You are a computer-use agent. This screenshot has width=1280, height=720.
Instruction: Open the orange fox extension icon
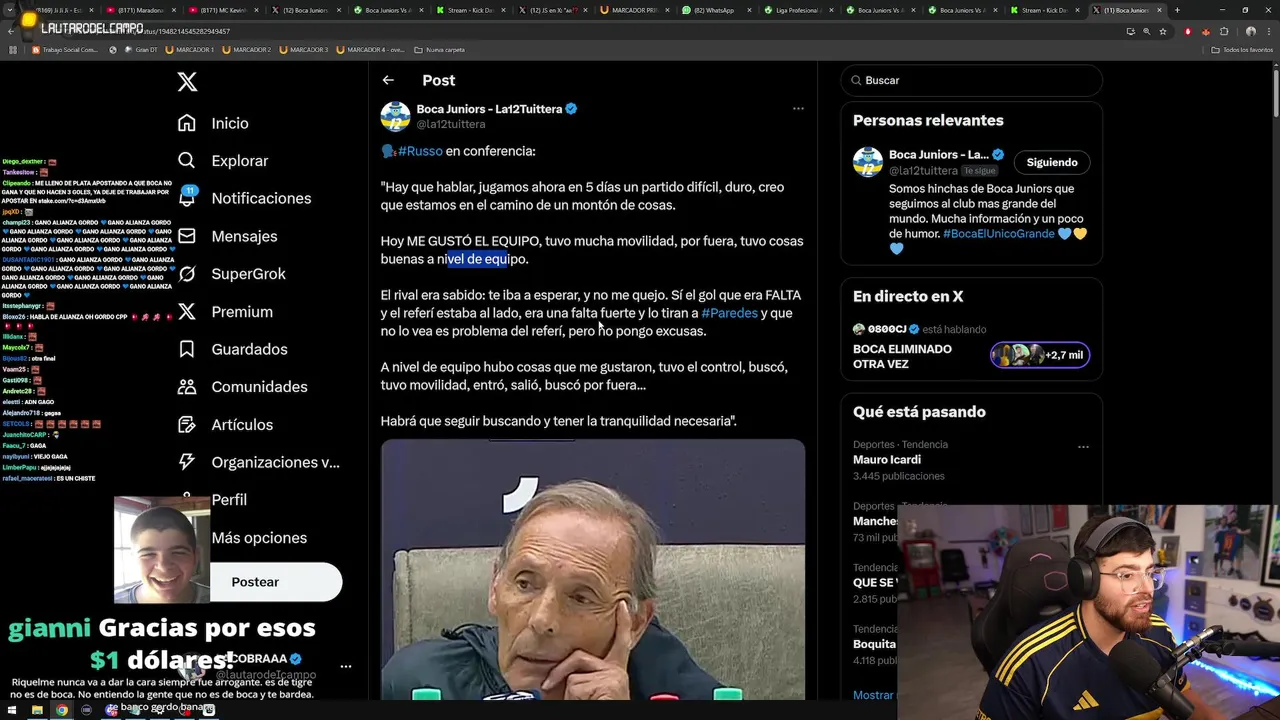(x=1206, y=31)
